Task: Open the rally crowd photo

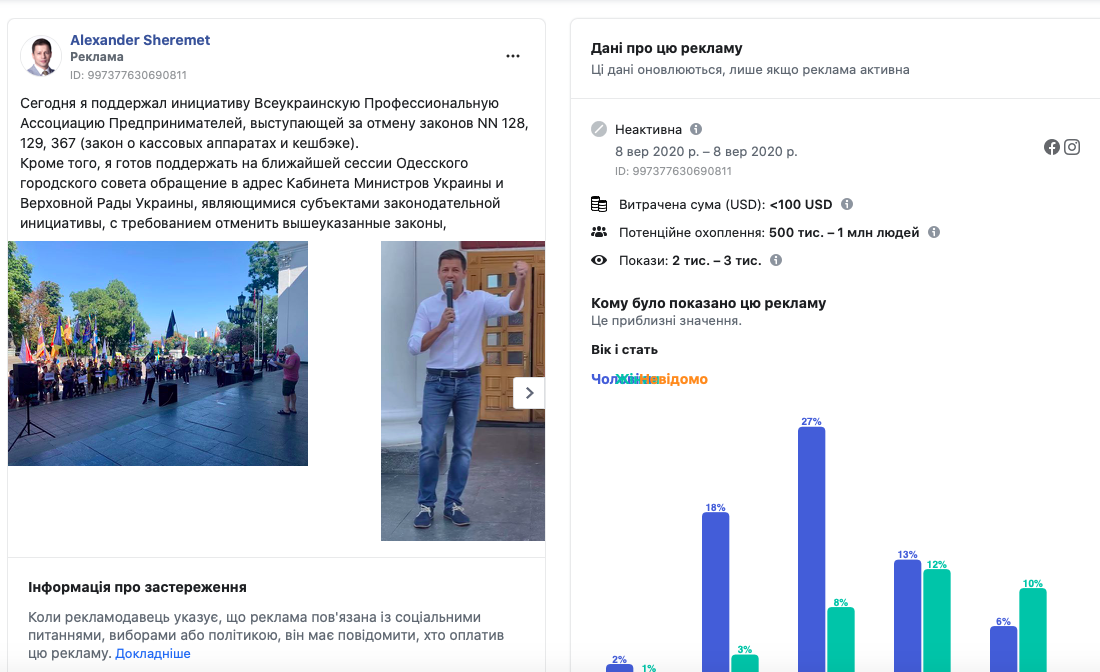Action: 158,353
